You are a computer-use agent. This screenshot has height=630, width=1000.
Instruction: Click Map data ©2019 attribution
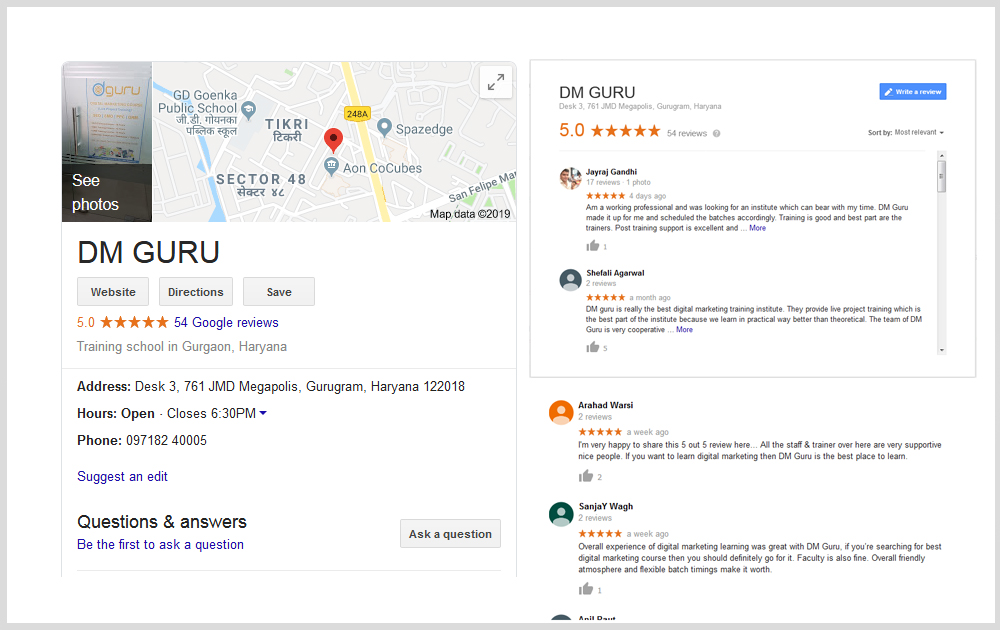(x=470, y=214)
